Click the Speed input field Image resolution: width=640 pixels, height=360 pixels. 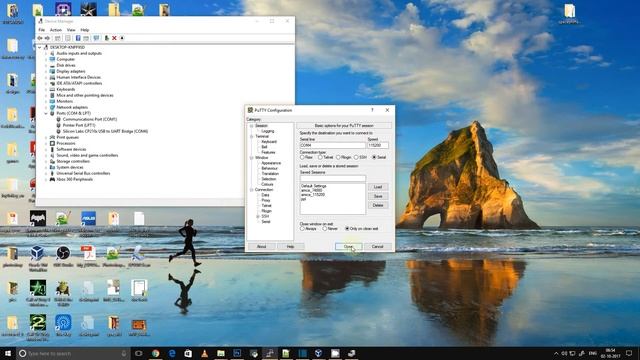pos(378,145)
